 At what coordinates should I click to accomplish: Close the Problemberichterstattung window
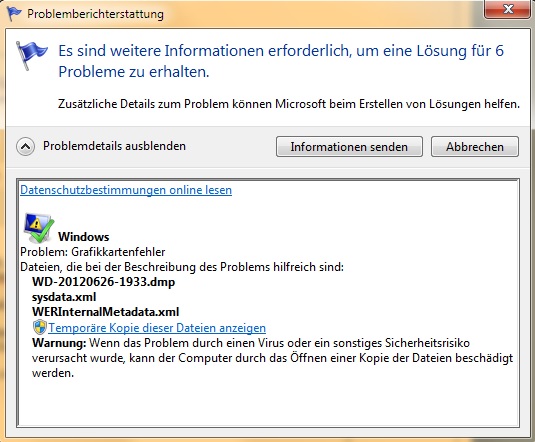pyautogui.click(x=508, y=9)
